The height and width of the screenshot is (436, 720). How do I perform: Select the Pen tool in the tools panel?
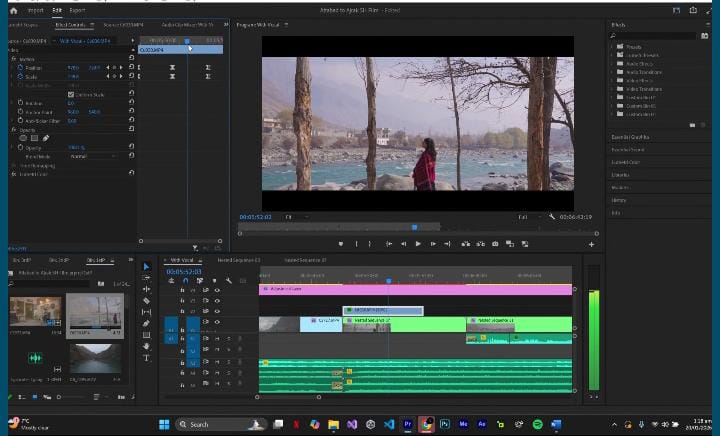(146, 324)
